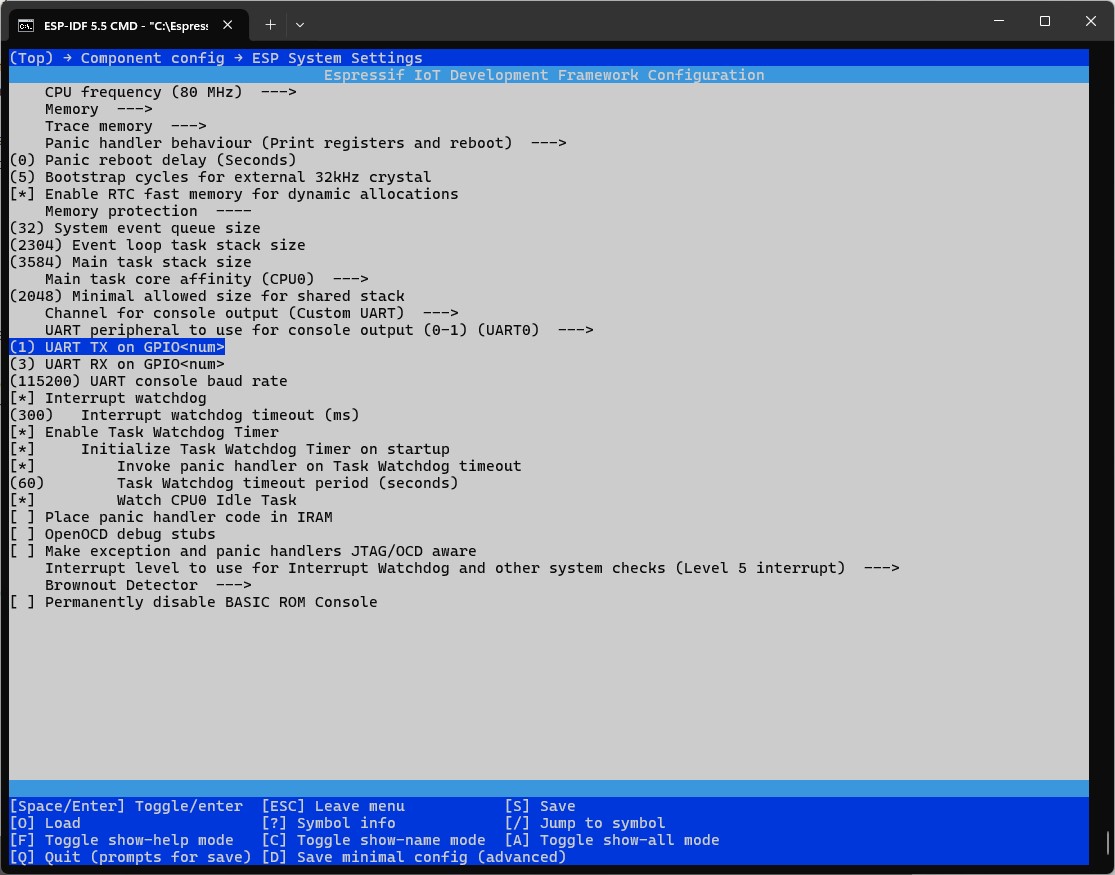The height and width of the screenshot is (875, 1115).
Task: Minimize the terminal window
Action: [998, 21]
